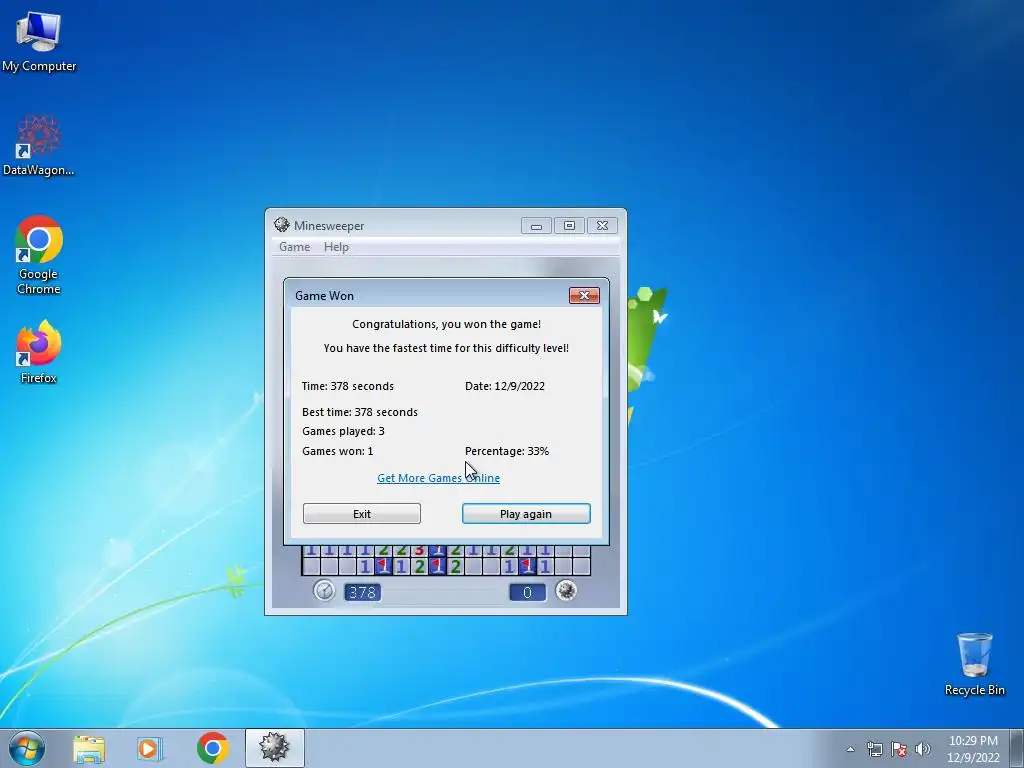Click the 378 timer counter
The width and height of the screenshot is (1024, 768).
click(362, 592)
